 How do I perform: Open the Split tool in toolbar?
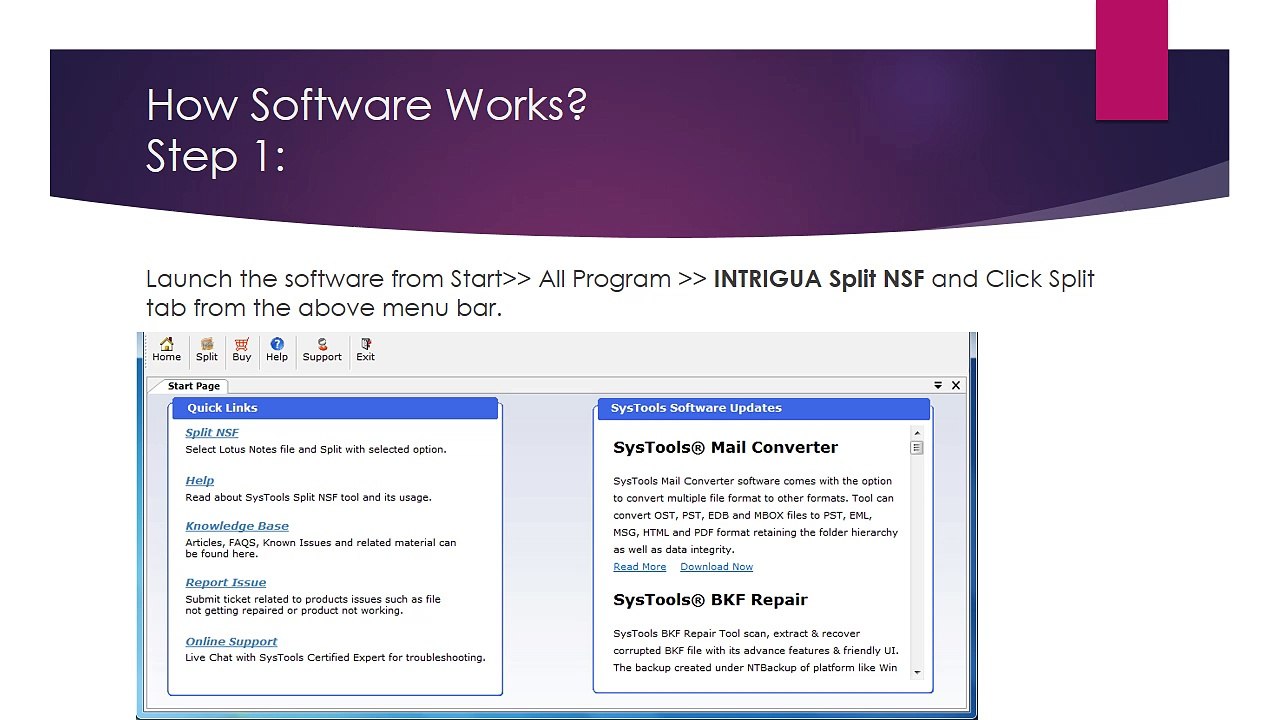click(x=207, y=350)
